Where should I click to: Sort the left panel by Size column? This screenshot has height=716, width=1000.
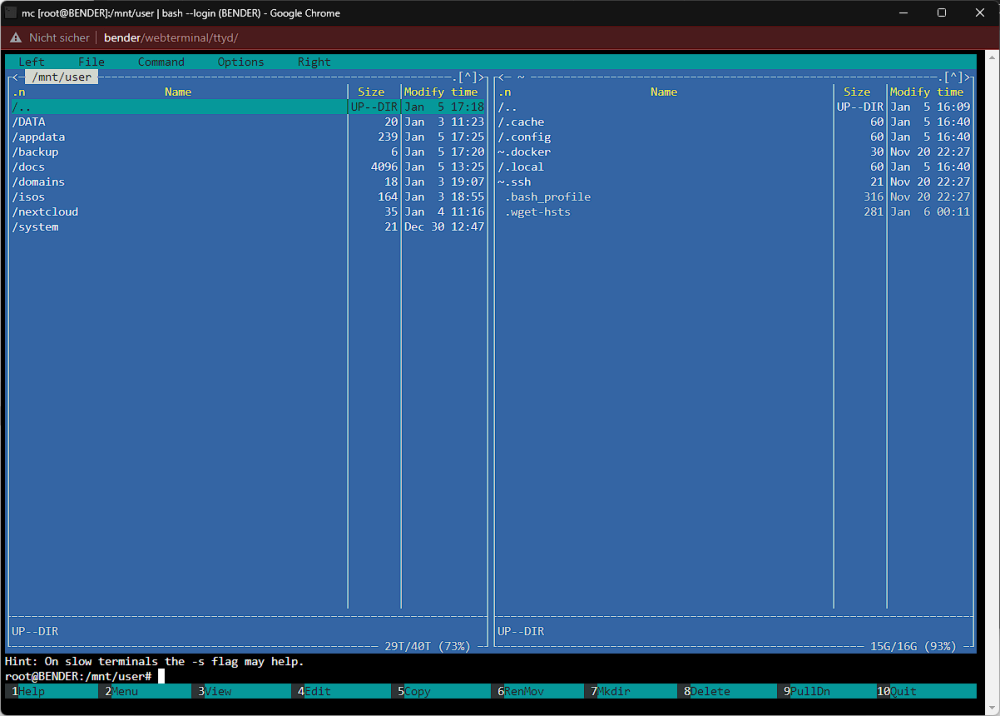[x=371, y=92]
